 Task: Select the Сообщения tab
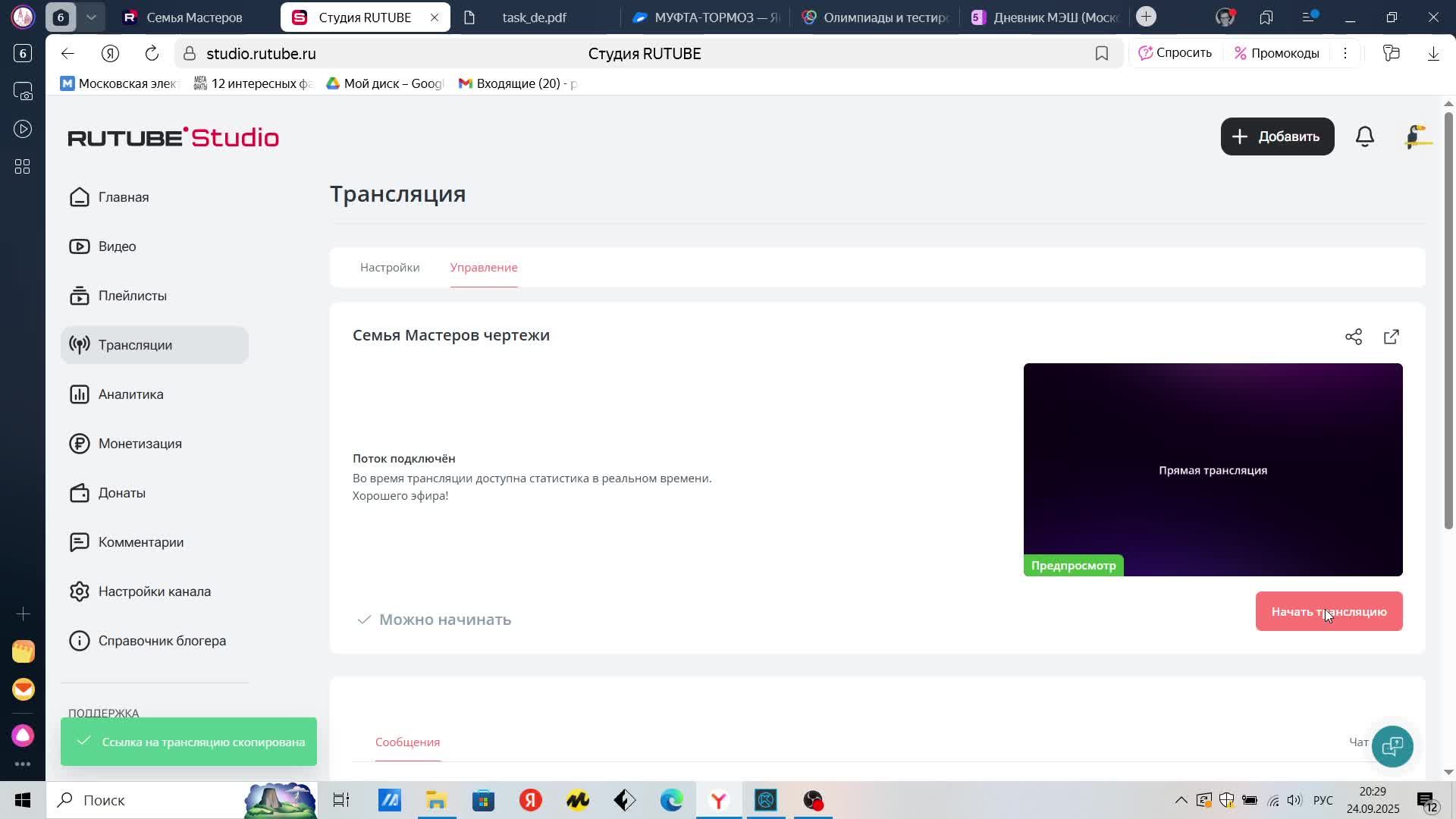407,742
